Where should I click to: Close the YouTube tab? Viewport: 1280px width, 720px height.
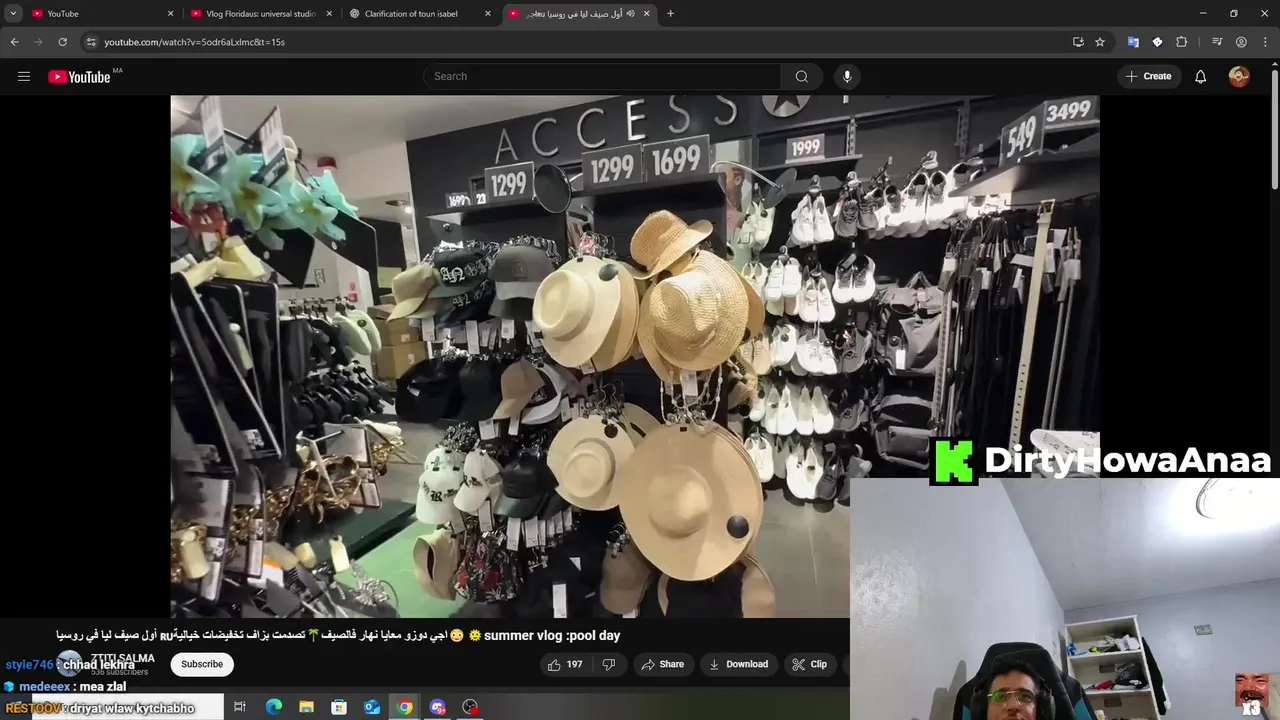[x=170, y=14]
